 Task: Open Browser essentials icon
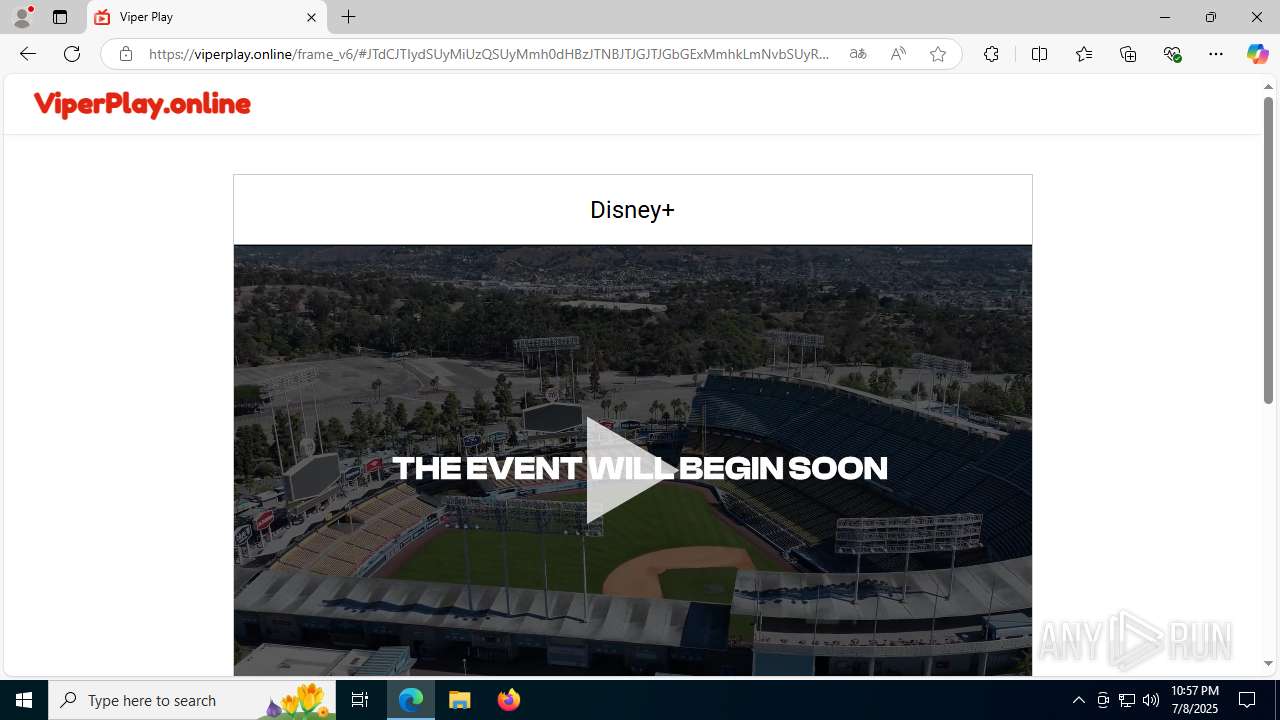tap(1172, 54)
